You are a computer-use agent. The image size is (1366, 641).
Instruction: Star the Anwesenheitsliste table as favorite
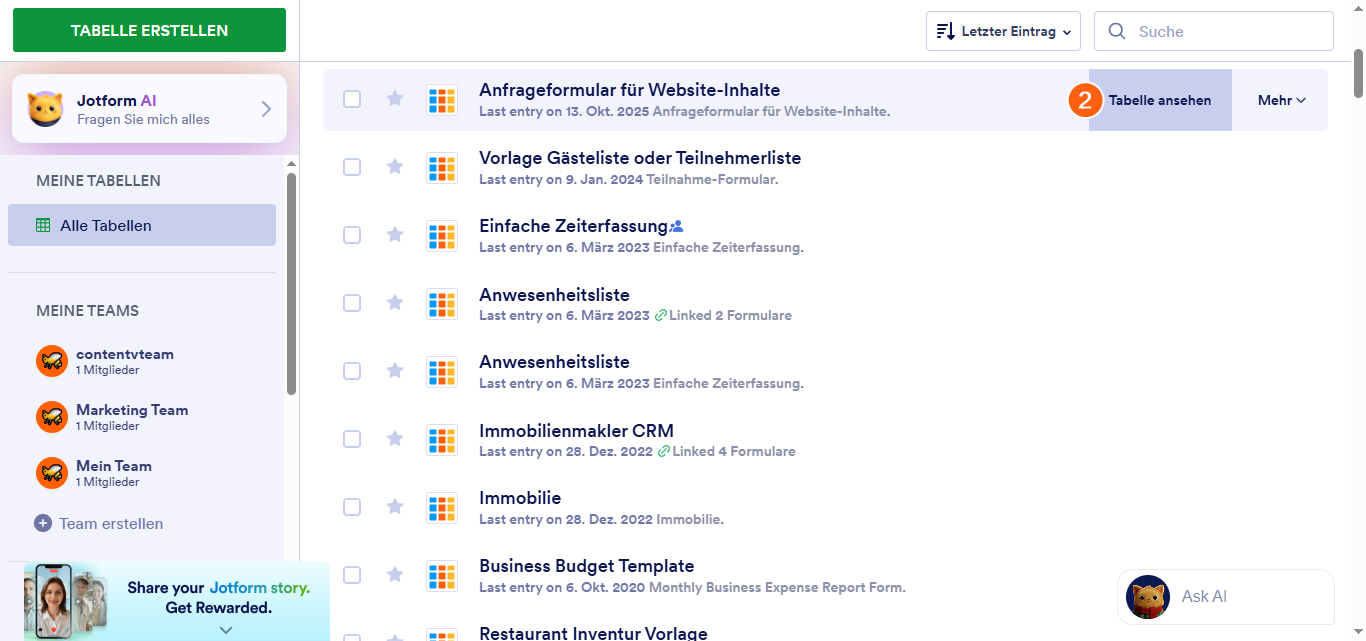pyautogui.click(x=394, y=303)
